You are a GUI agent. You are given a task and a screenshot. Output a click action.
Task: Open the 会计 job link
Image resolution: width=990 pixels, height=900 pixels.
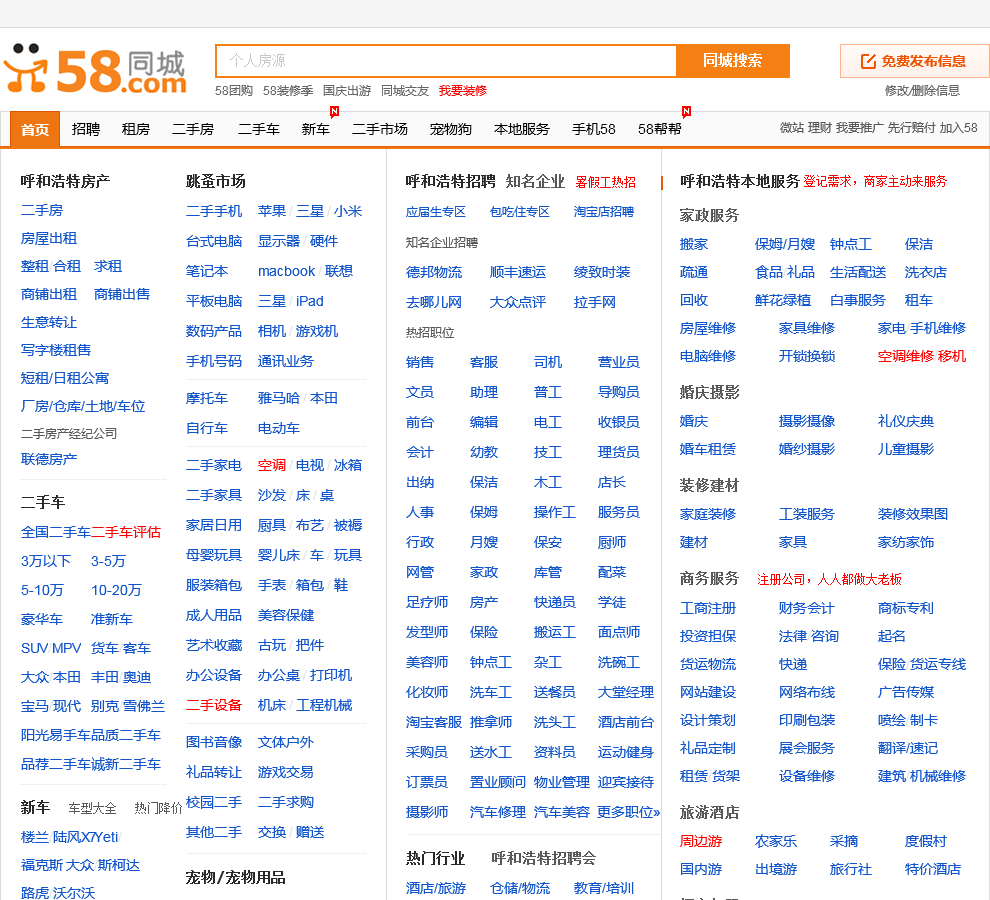pyautogui.click(x=420, y=452)
